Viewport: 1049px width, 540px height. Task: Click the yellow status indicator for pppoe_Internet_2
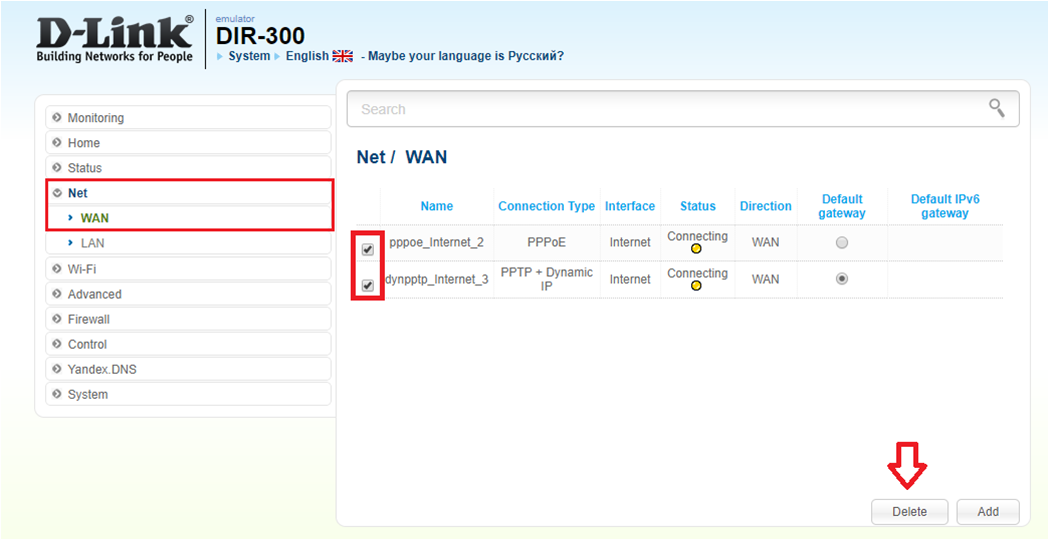696,249
